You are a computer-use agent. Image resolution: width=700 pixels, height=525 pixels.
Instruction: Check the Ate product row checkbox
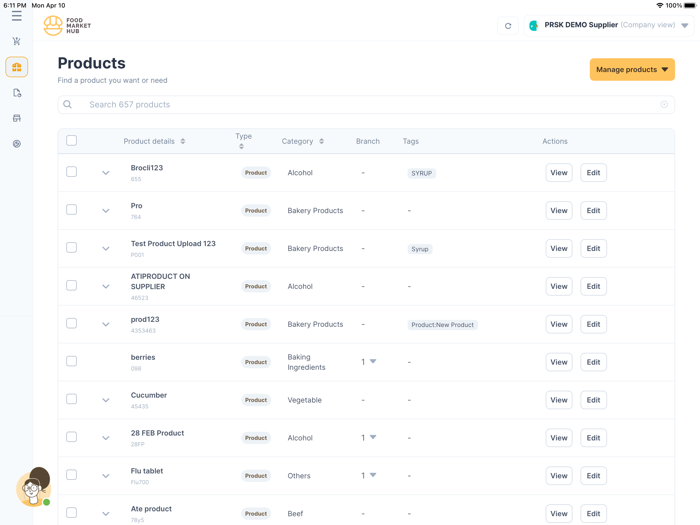[x=71, y=513]
